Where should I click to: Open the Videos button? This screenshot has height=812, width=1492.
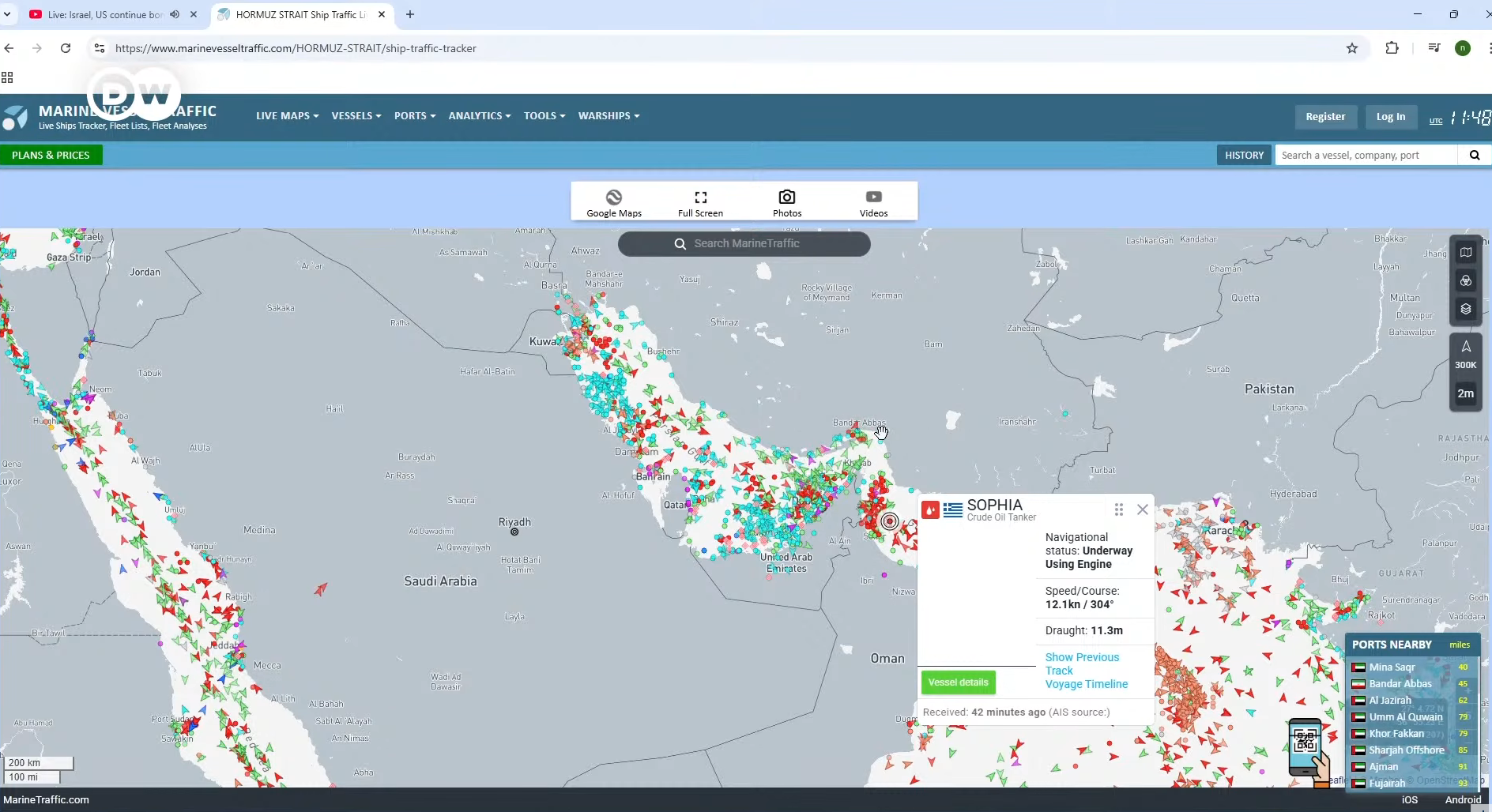[873, 202]
